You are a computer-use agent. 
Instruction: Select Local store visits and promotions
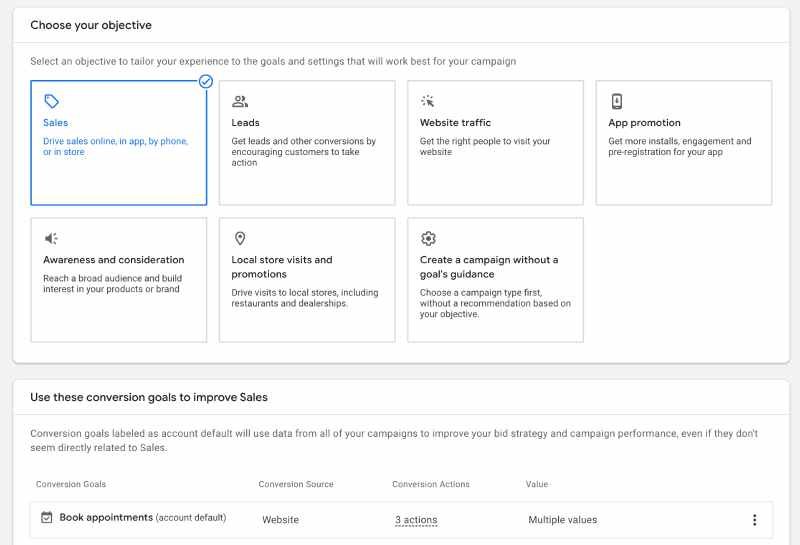coord(307,280)
